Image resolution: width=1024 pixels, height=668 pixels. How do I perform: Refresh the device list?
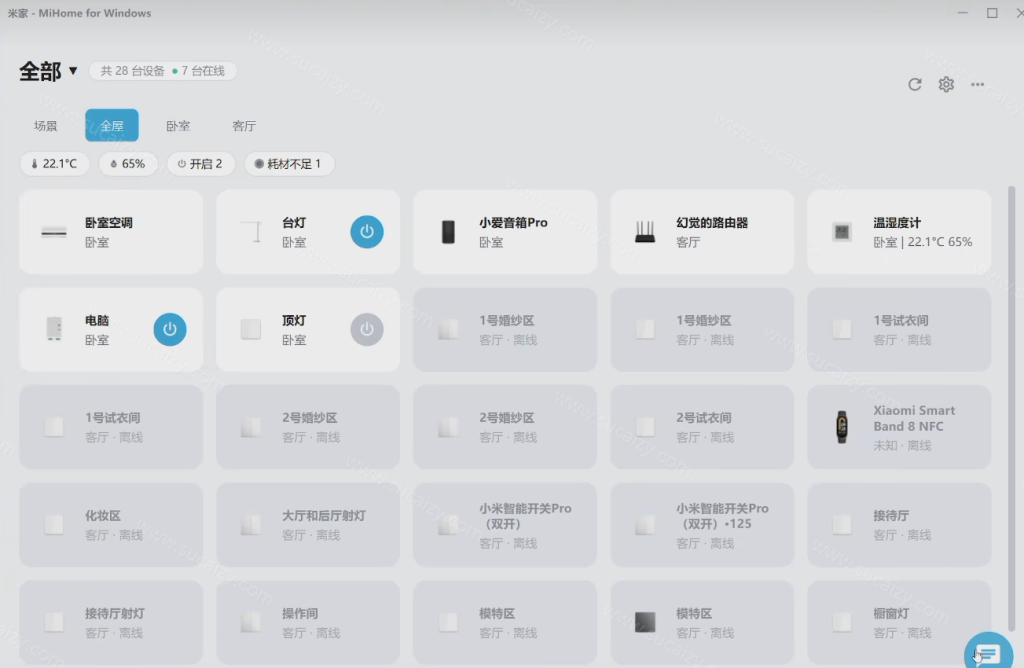click(x=914, y=84)
